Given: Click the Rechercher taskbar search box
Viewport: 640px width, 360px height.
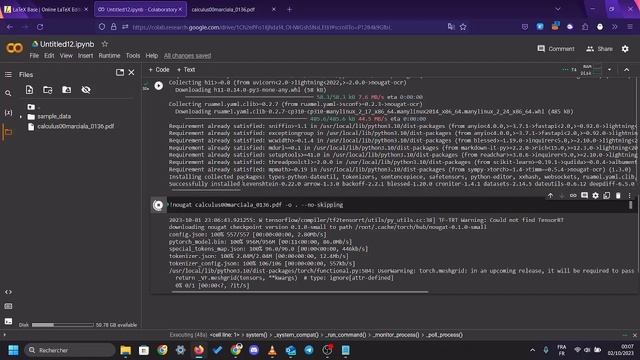Looking at the screenshot, I should coord(69,350).
